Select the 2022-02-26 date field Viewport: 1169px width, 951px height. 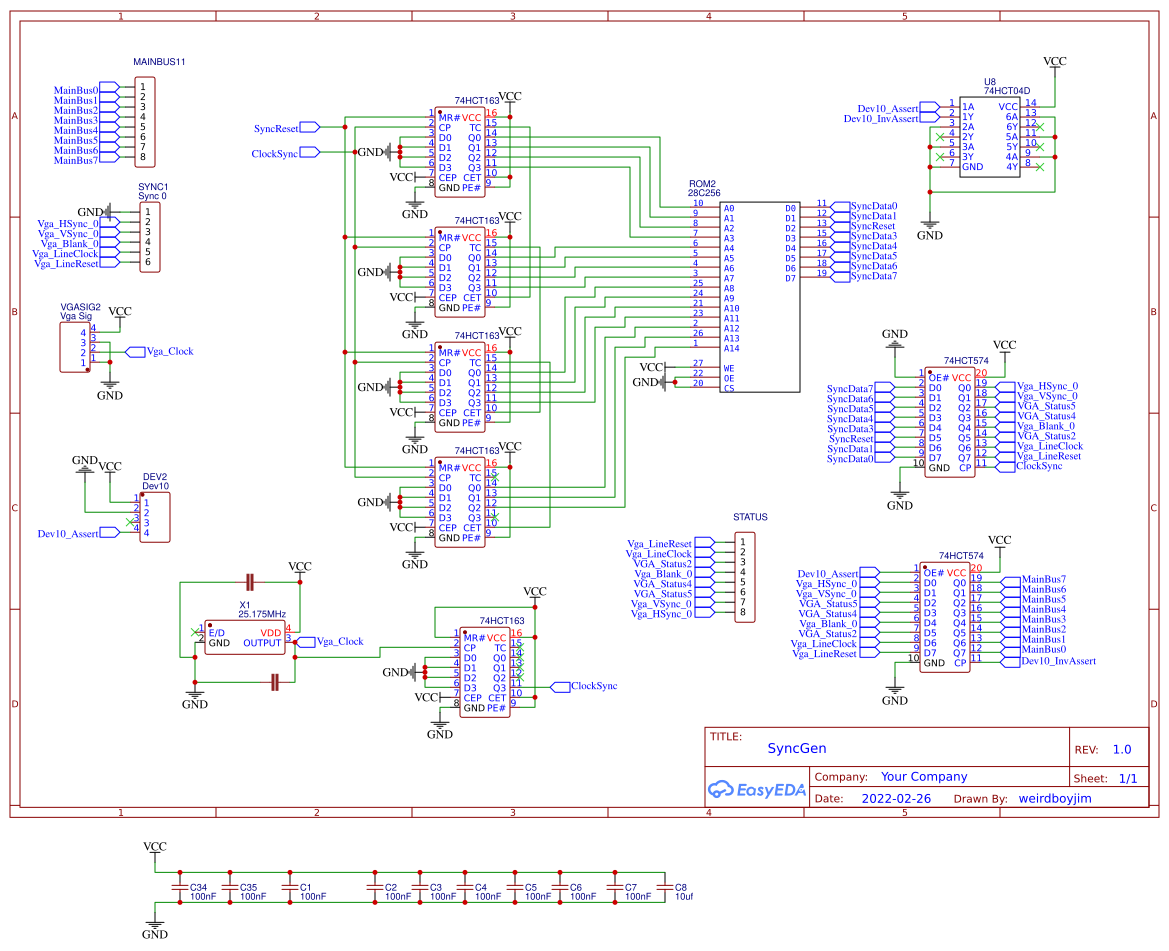(x=895, y=799)
